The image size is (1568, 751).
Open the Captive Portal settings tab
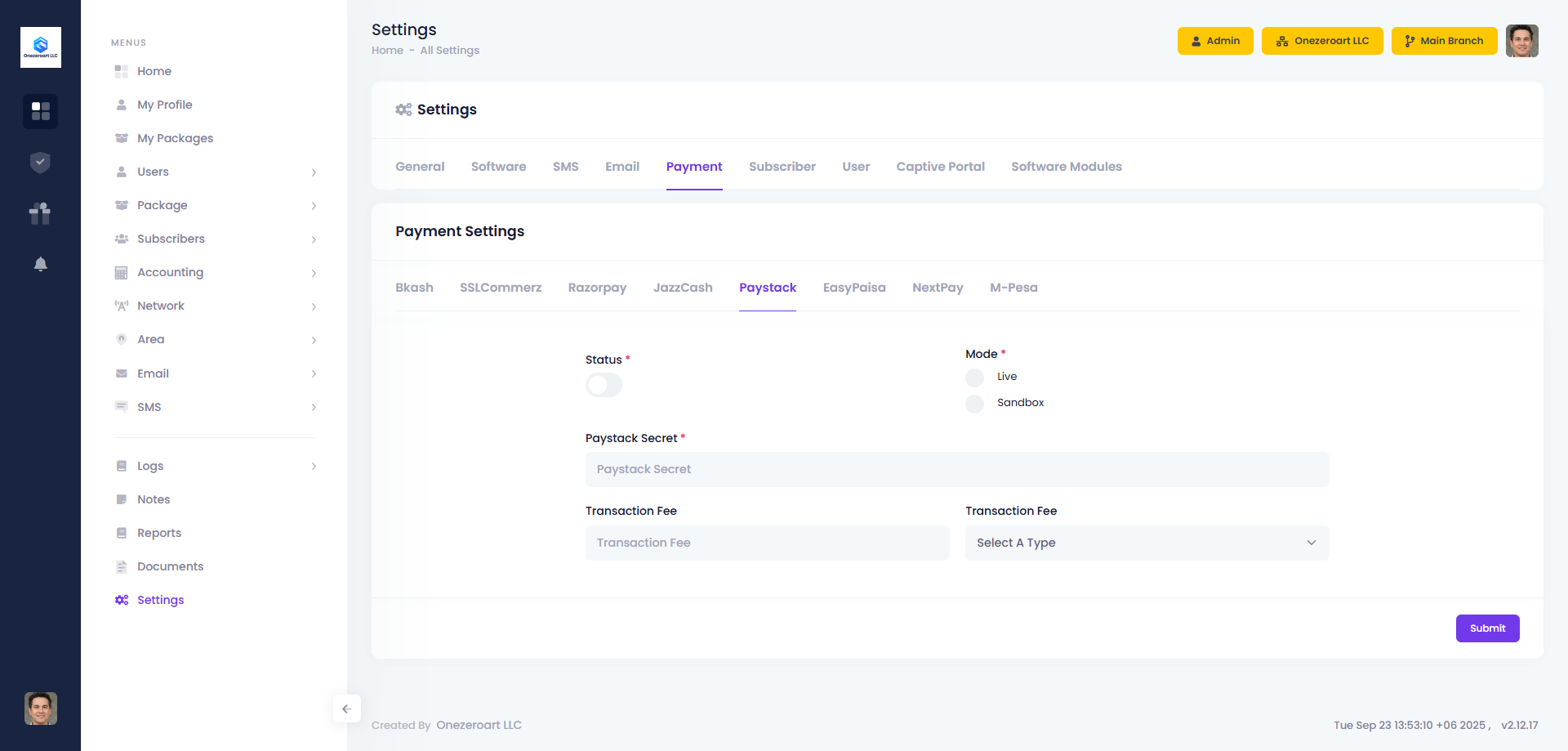(940, 167)
